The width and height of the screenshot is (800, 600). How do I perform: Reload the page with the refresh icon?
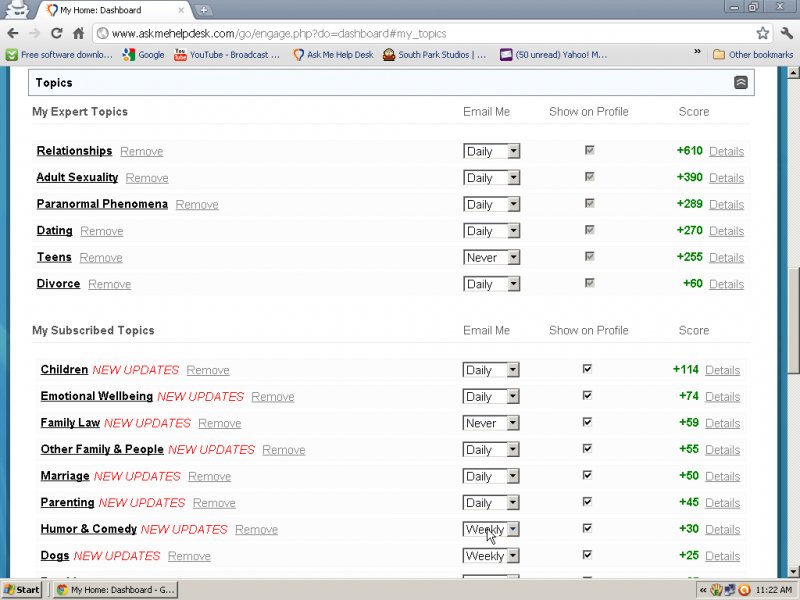click(56, 33)
